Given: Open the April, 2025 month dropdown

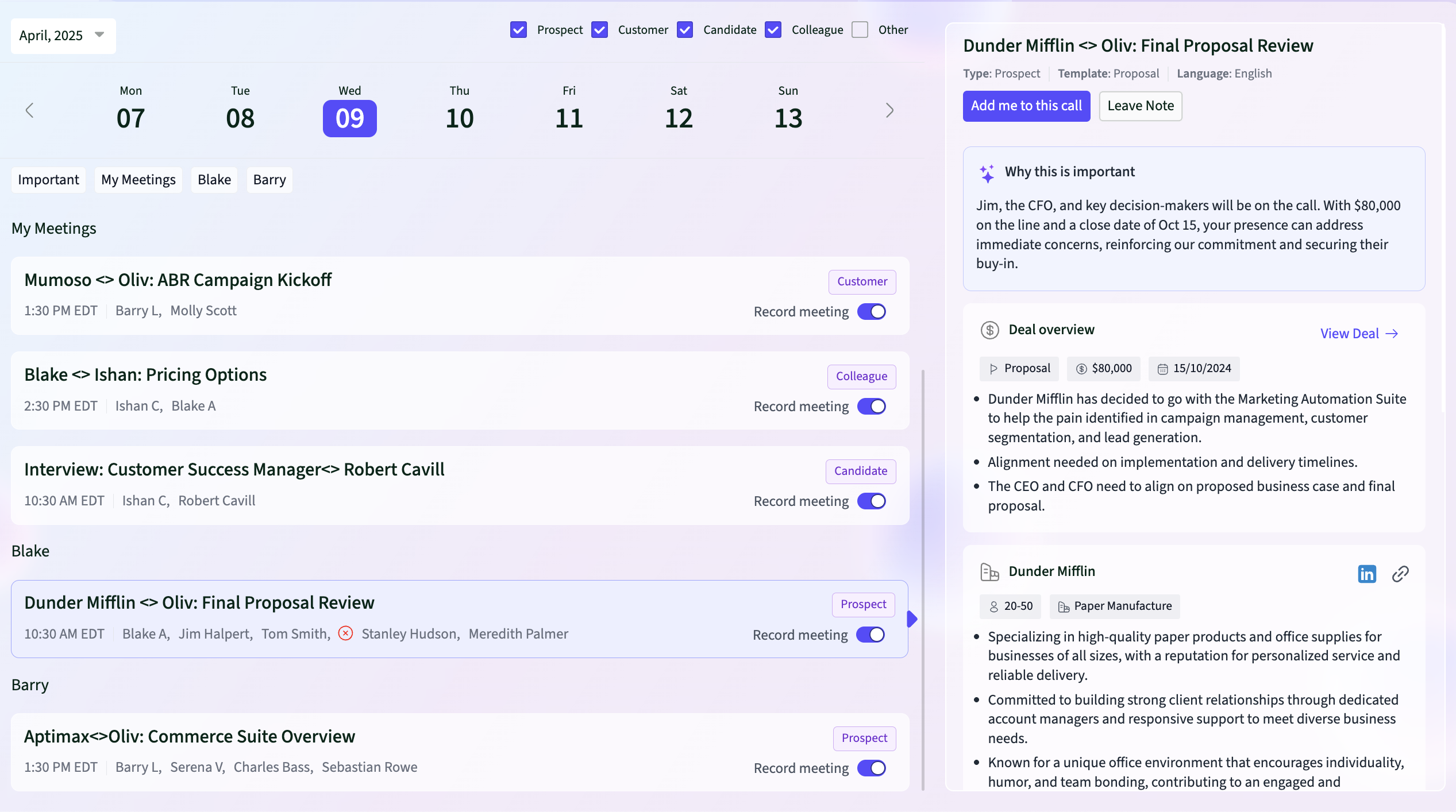Looking at the screenshot, I should coord(63,36).
